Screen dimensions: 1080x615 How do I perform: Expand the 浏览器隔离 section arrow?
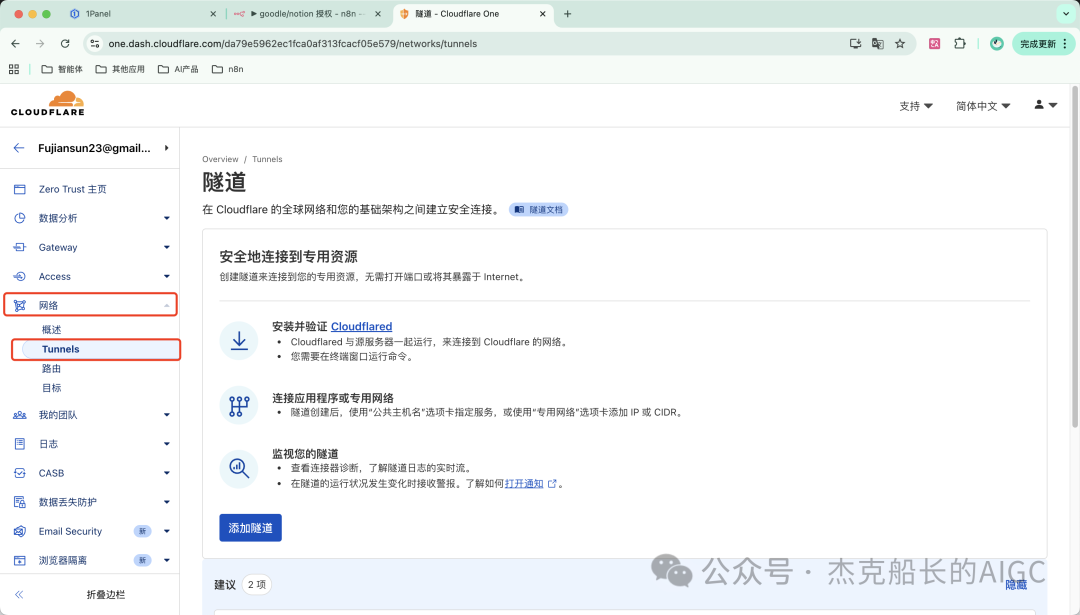(x=167, y=561)
